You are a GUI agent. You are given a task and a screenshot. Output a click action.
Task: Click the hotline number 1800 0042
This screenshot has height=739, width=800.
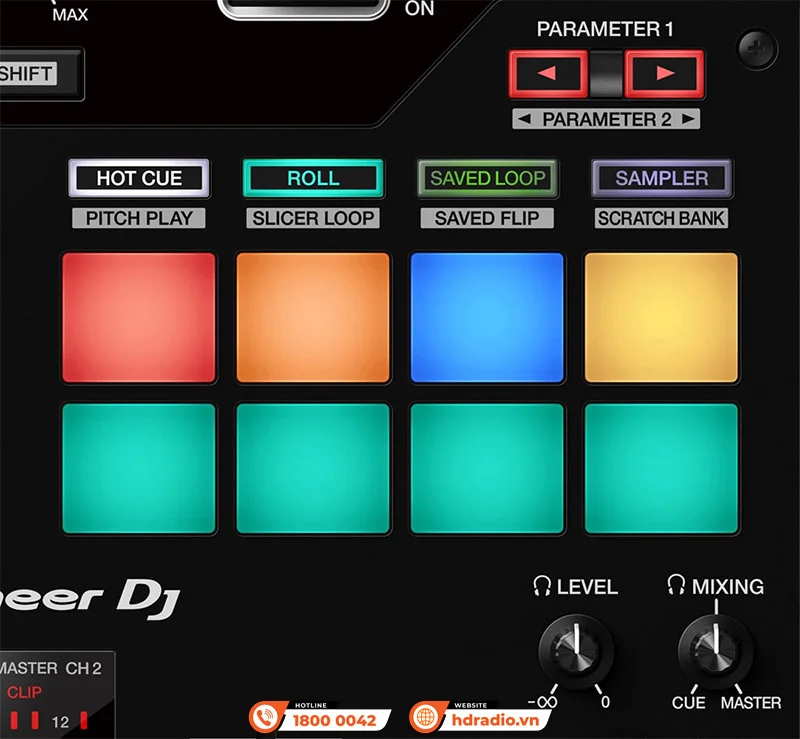(334, 721)
